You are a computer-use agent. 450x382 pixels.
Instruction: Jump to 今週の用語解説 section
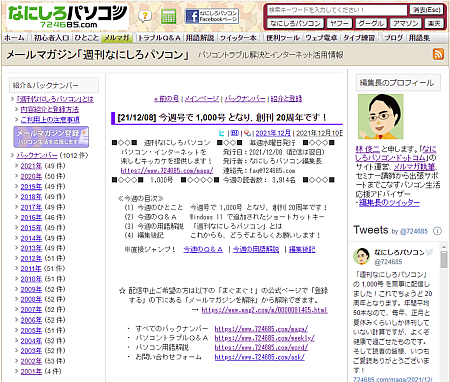point(256,249)
